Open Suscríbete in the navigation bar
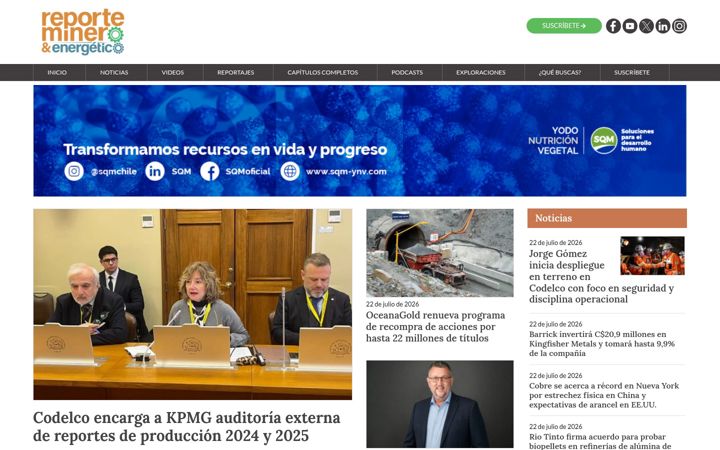 point(632,73)
